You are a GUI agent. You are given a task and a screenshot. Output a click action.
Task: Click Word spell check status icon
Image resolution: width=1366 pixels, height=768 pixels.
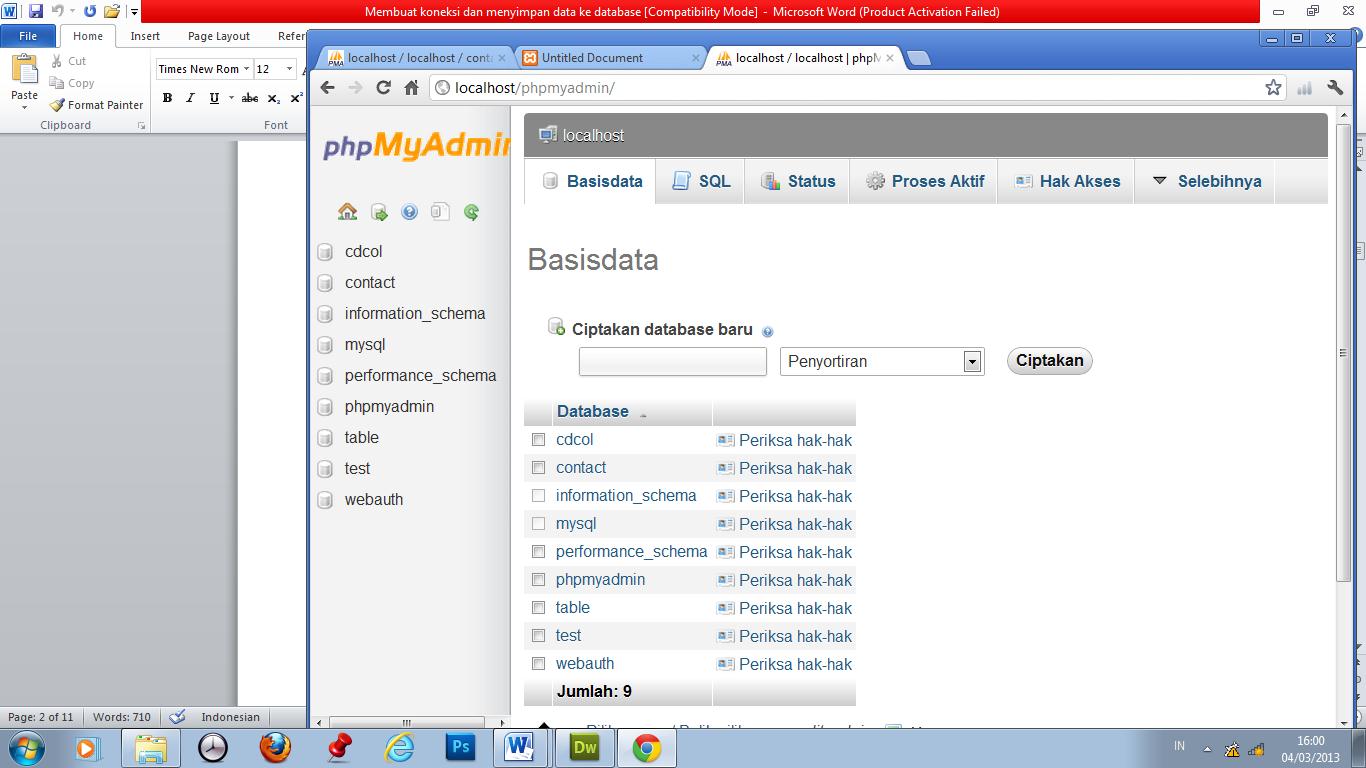click(178, 717)
